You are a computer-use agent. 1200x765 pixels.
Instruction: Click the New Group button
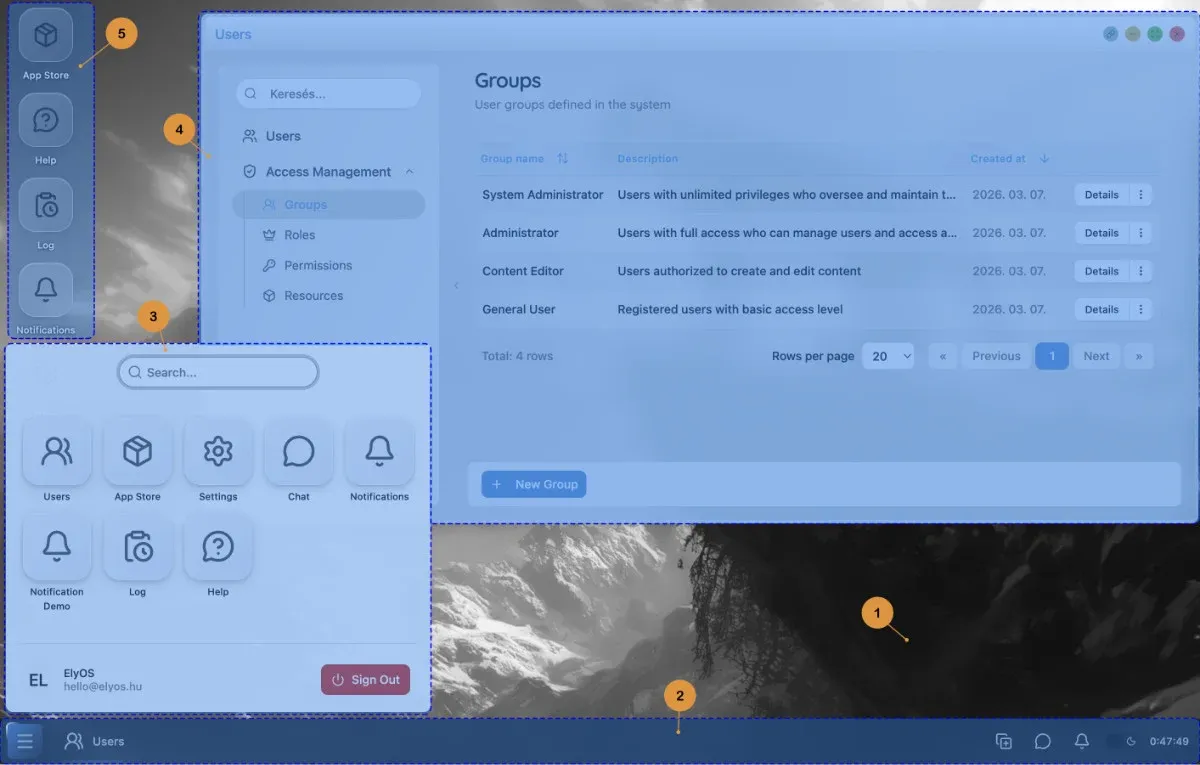(x=533, y=484)
